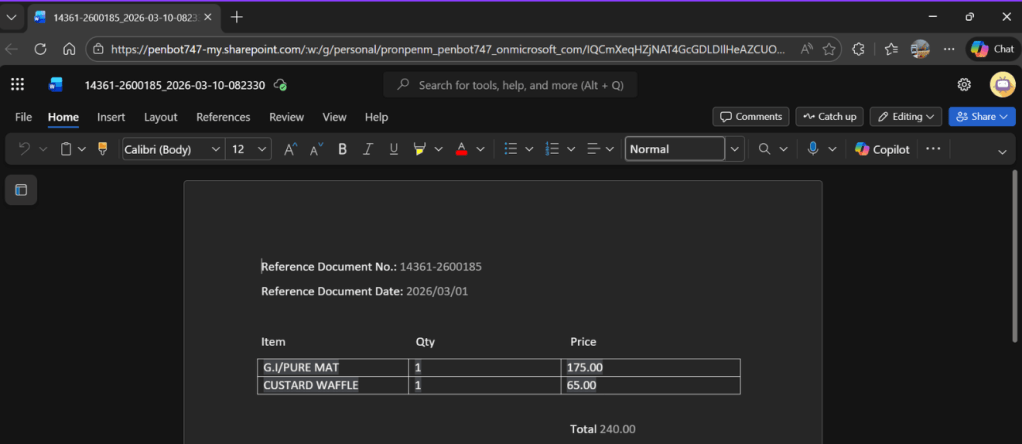
Task: Apply the red font color swatch
Action: point(461,149)
